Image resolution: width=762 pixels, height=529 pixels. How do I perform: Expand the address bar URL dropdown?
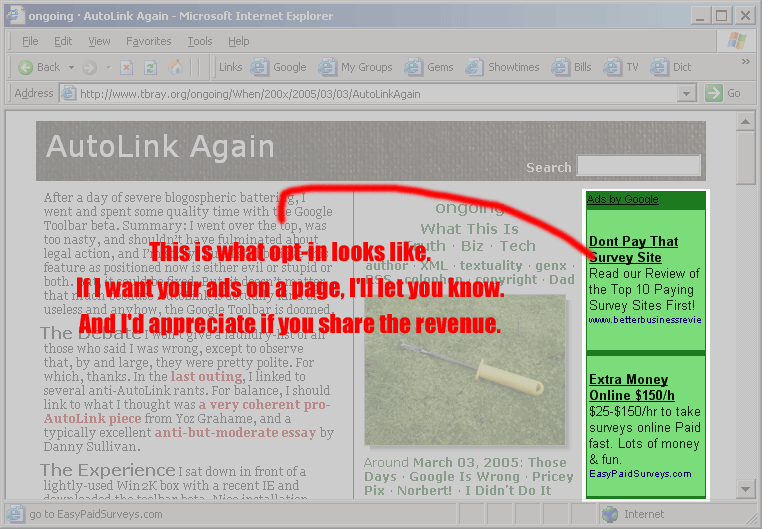(x=686, y=93)
